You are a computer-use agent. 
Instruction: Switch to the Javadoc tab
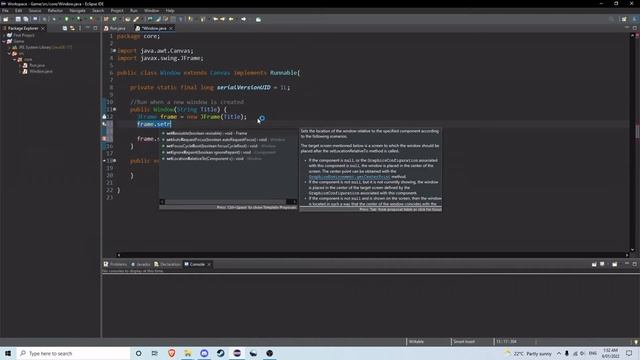tap(140, 264)
